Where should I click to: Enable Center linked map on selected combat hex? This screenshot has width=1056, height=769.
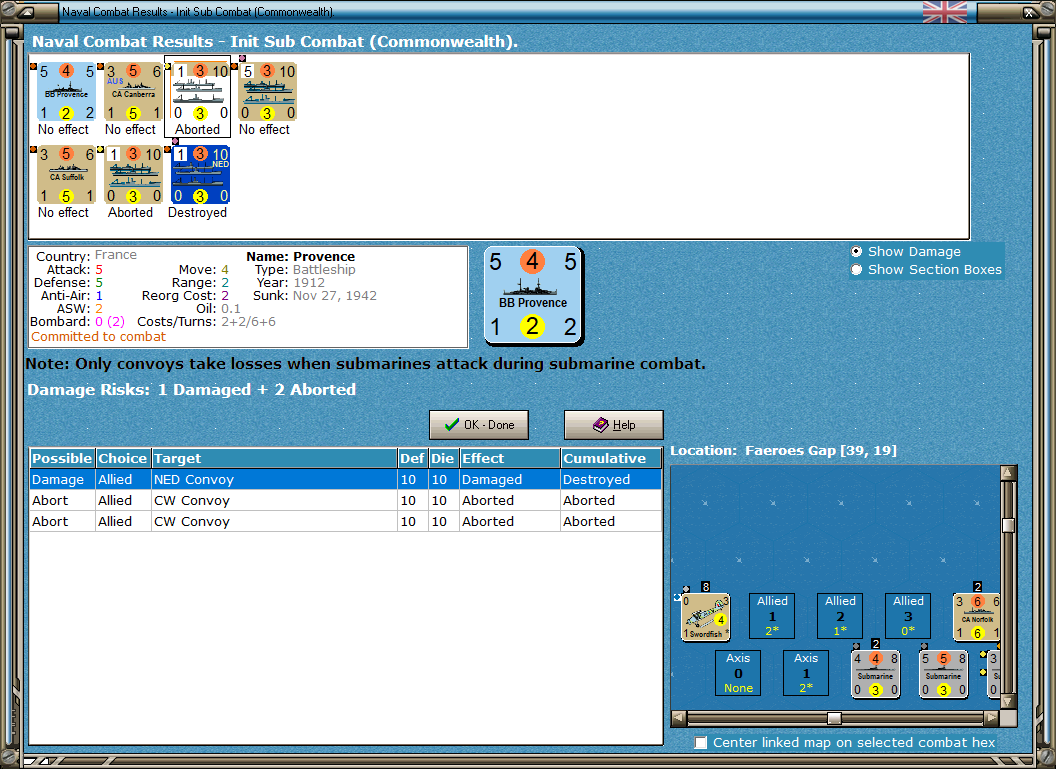pos(700,742)
